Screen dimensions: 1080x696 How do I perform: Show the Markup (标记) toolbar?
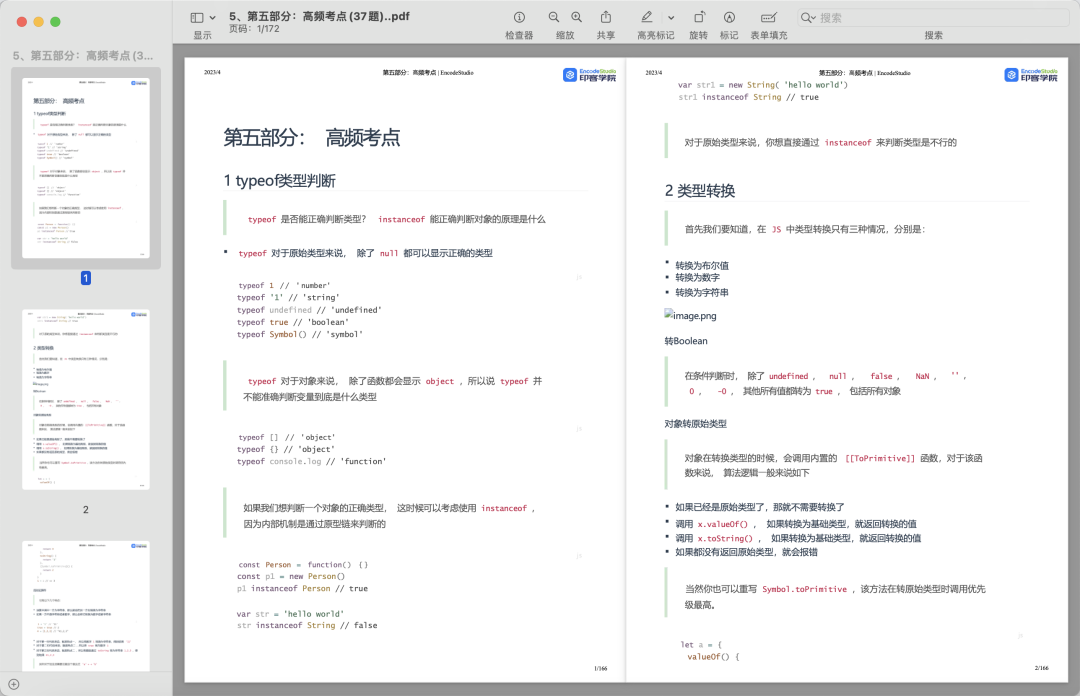coord(729,17)
